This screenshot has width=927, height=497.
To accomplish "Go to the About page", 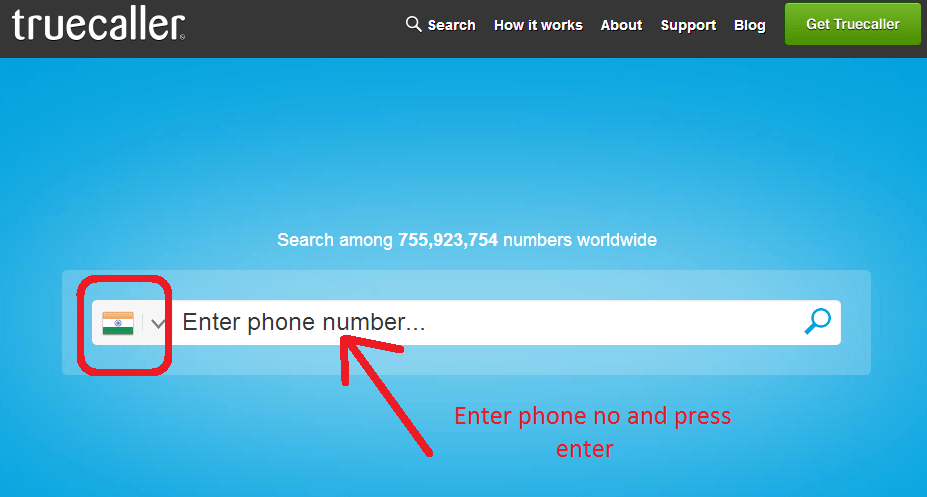I will 621,25.
